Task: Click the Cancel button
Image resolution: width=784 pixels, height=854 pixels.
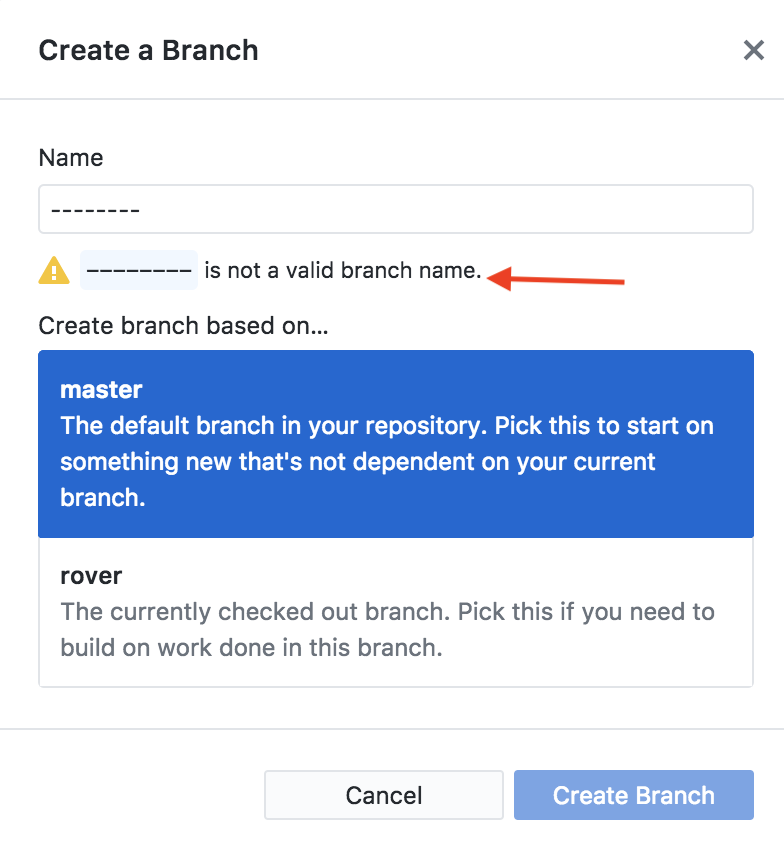Action: [x=383, y=795]
